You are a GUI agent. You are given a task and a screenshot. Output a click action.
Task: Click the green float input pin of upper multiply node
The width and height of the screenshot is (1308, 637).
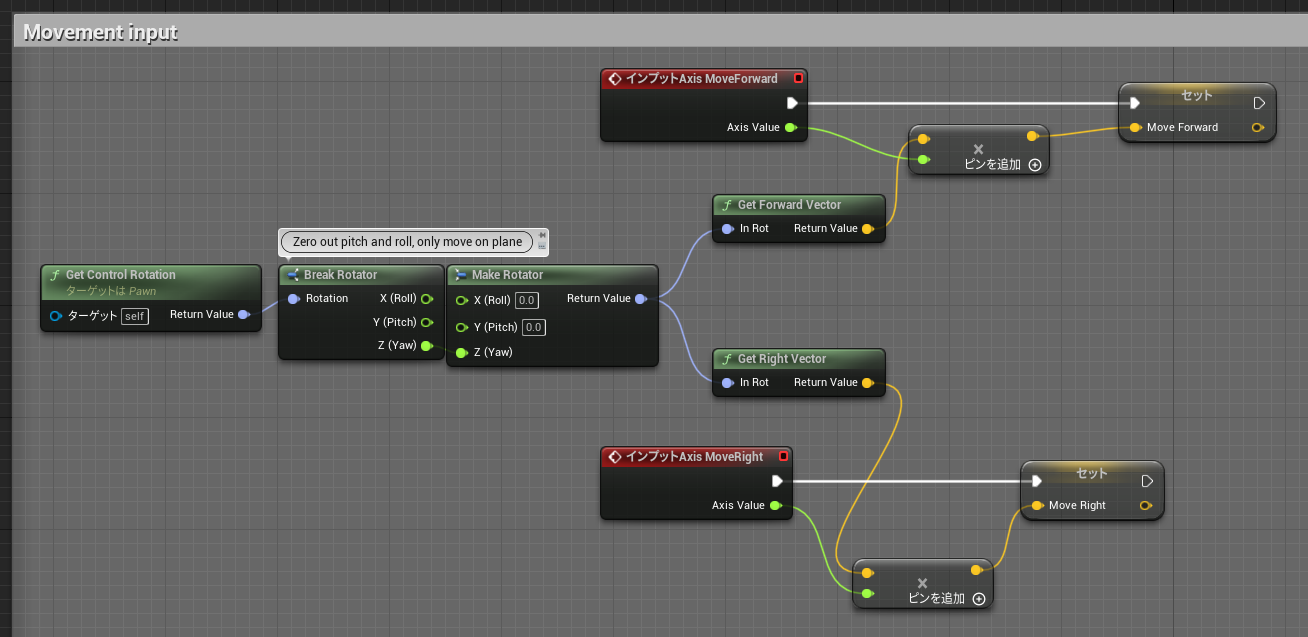coord(923,159)
